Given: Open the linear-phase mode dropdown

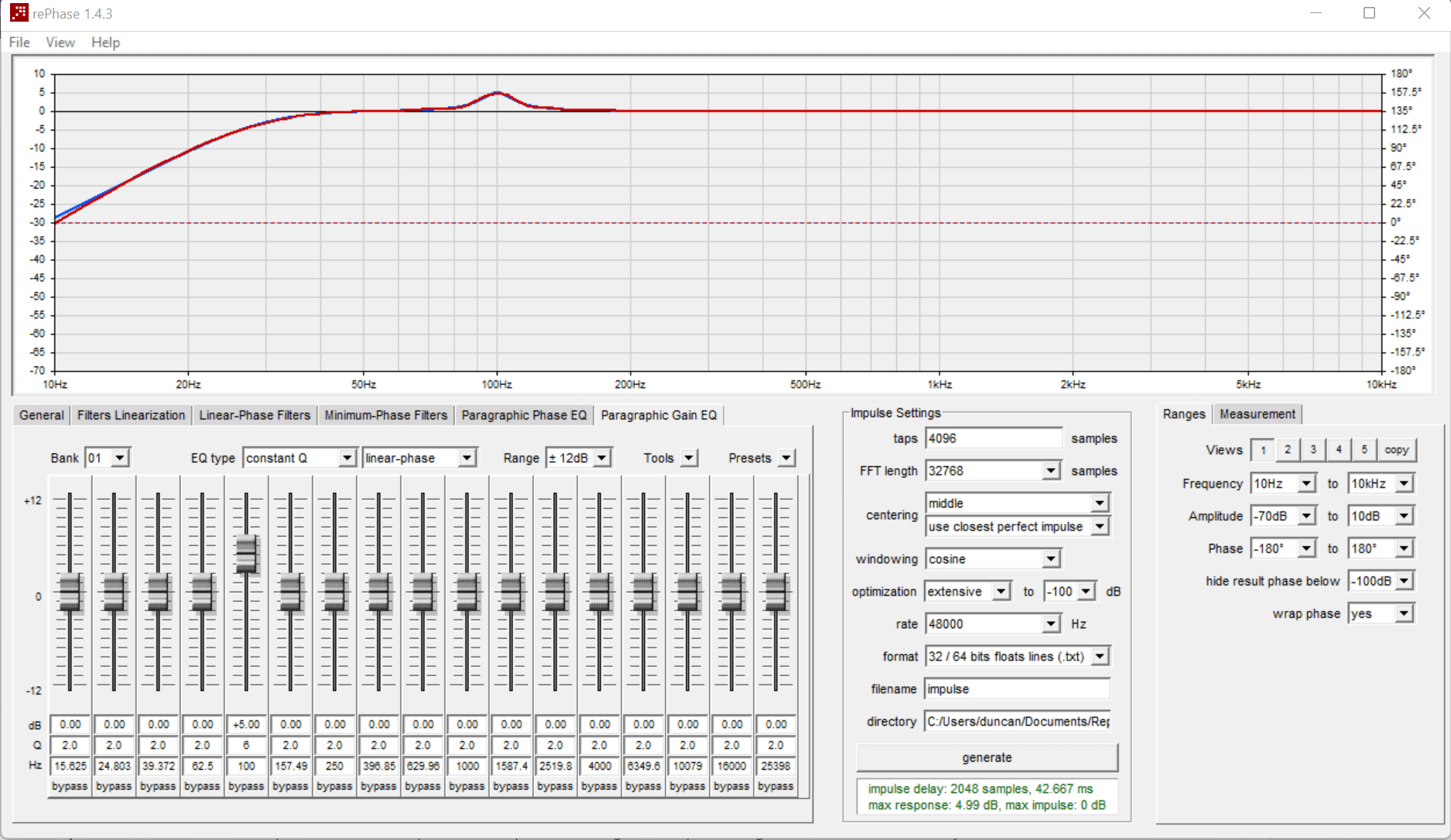Looking at the screenshot, I should pyautogui.click(x=419, y=458).
